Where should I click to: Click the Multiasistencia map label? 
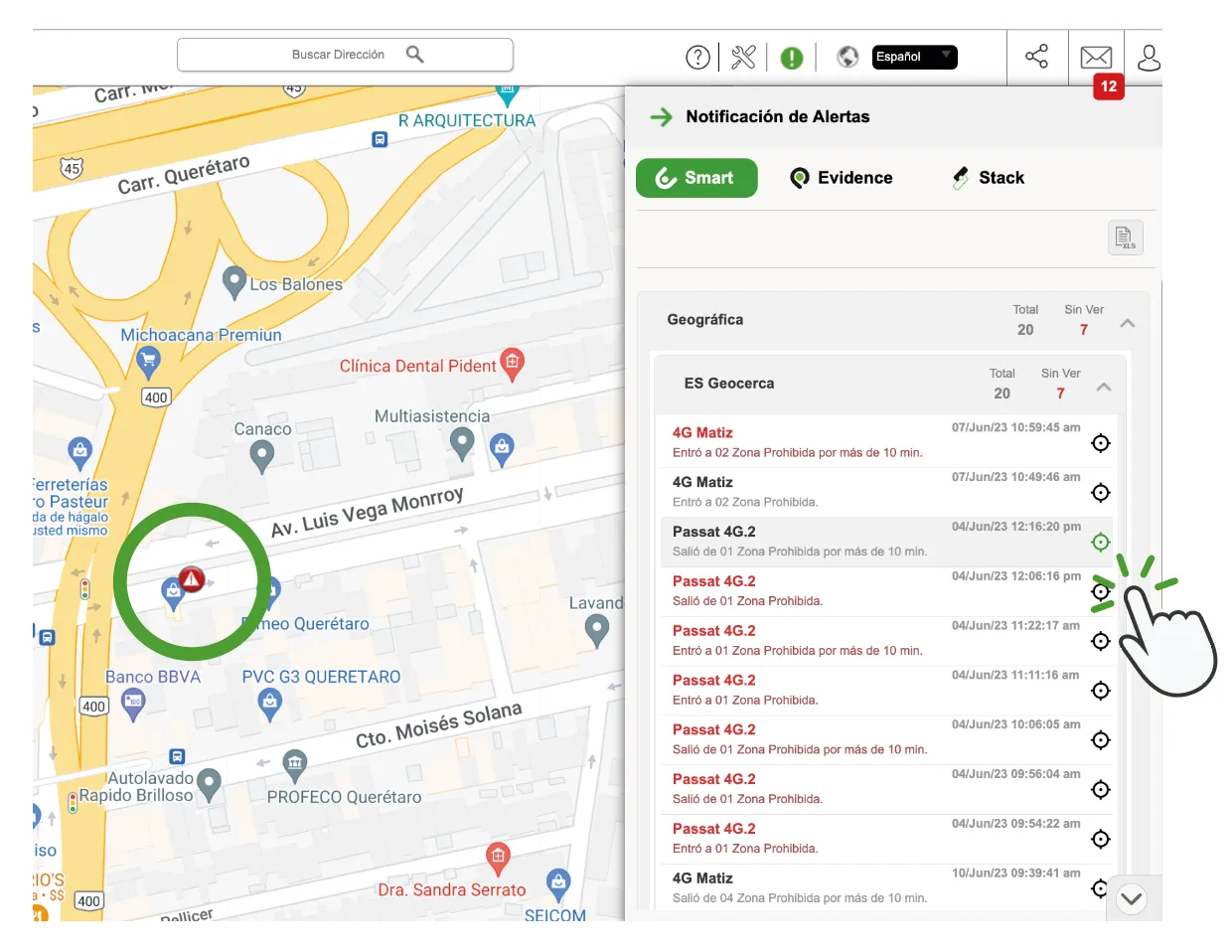[x=432, y=416]
